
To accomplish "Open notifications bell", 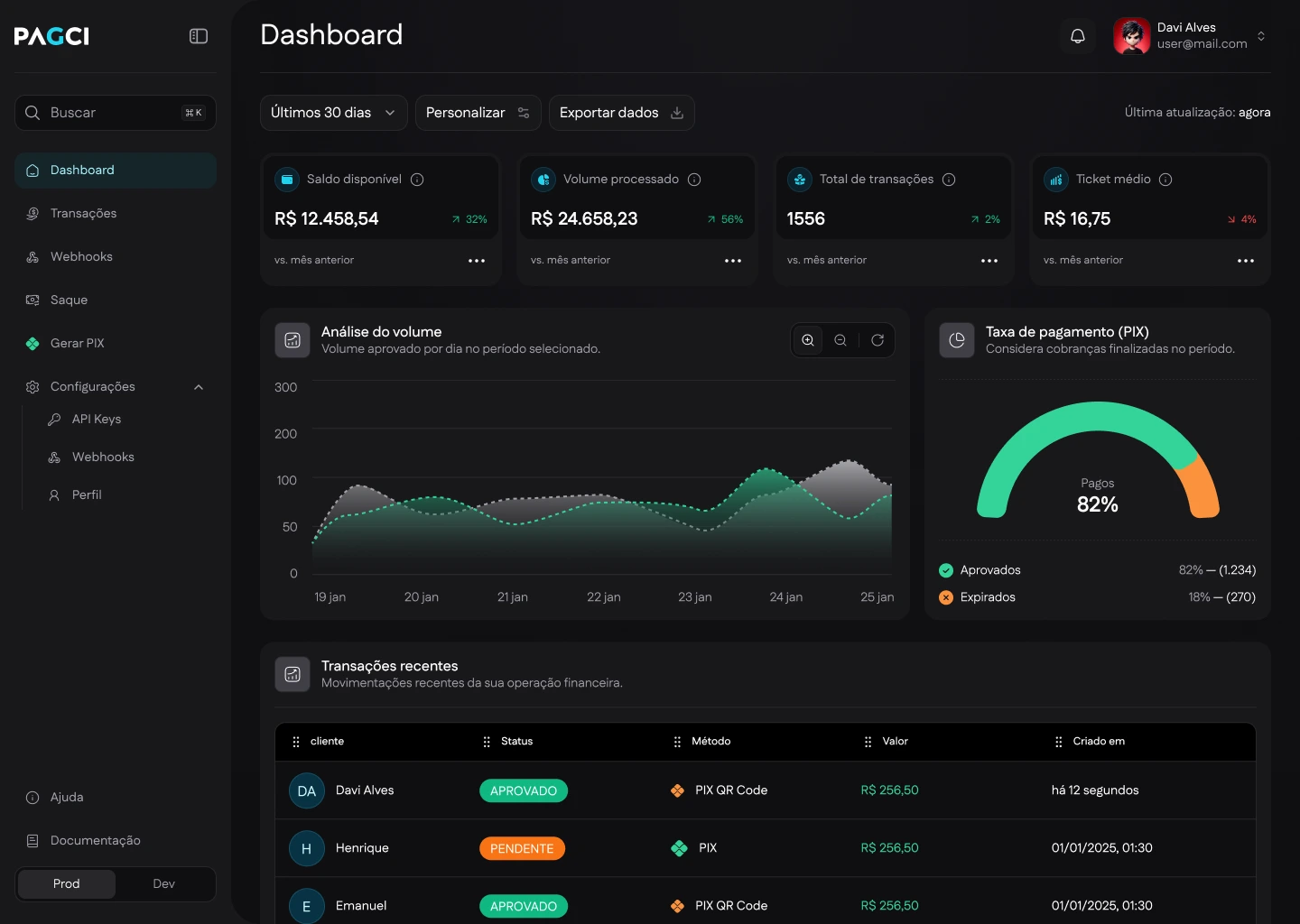I will coord(1078,36).
